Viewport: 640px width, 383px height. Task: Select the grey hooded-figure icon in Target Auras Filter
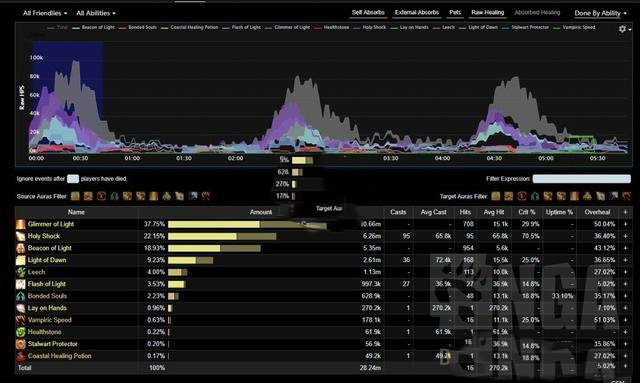pyautogui.click(x=535, y=196)
